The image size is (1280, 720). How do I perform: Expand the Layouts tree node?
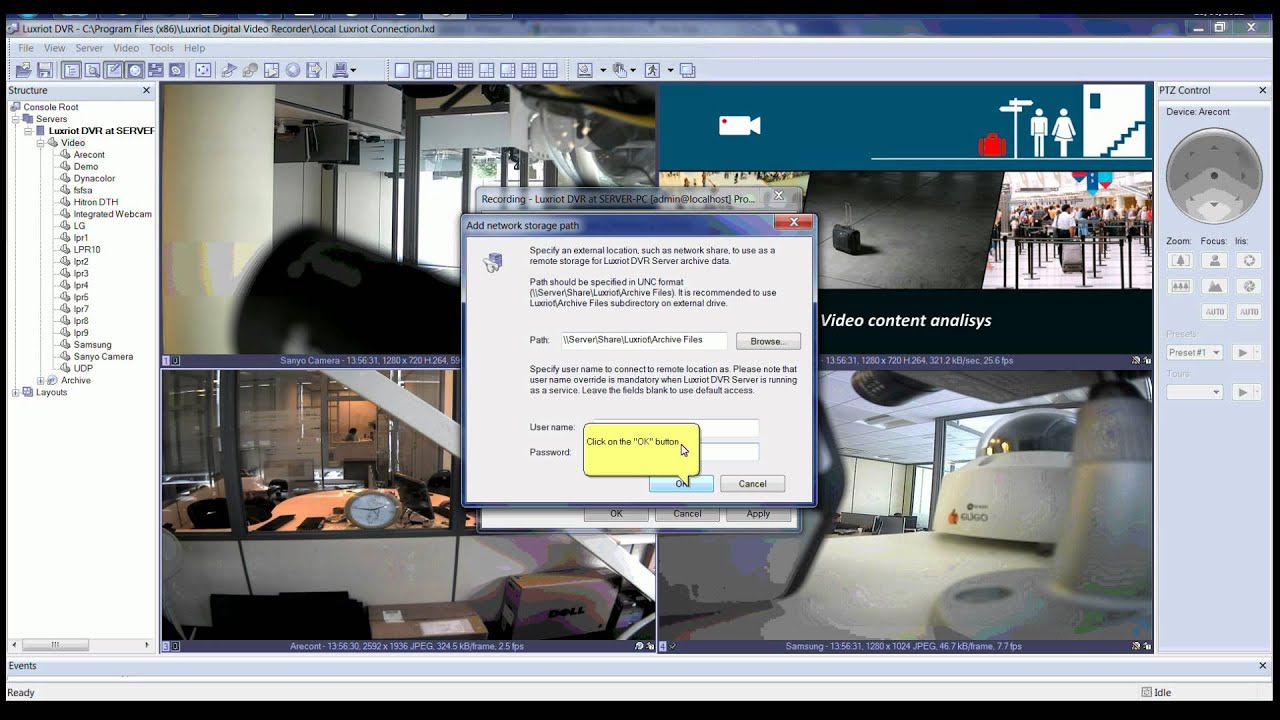[x=16, y=393]
